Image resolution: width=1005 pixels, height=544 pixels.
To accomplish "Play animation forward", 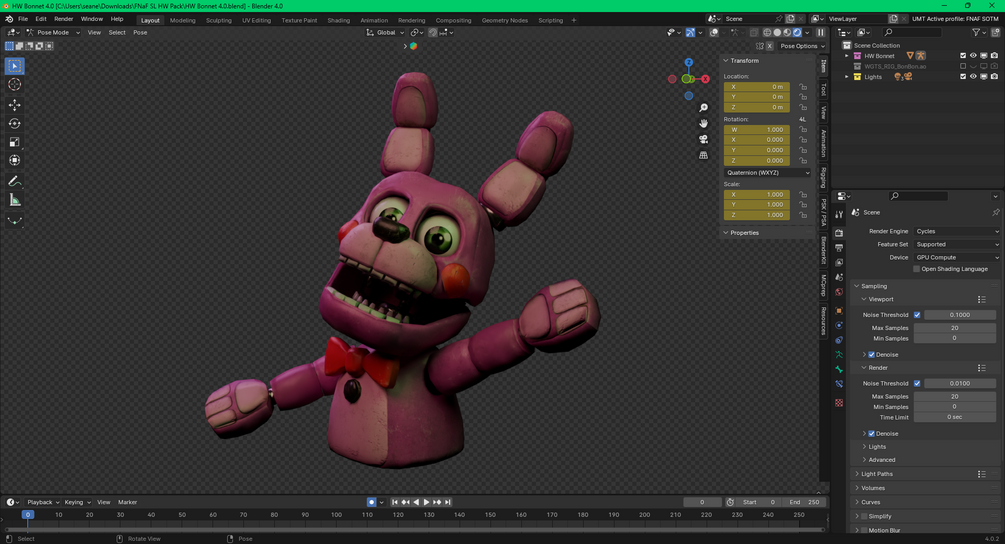I will pyautogui.click(x=426, y=502).
